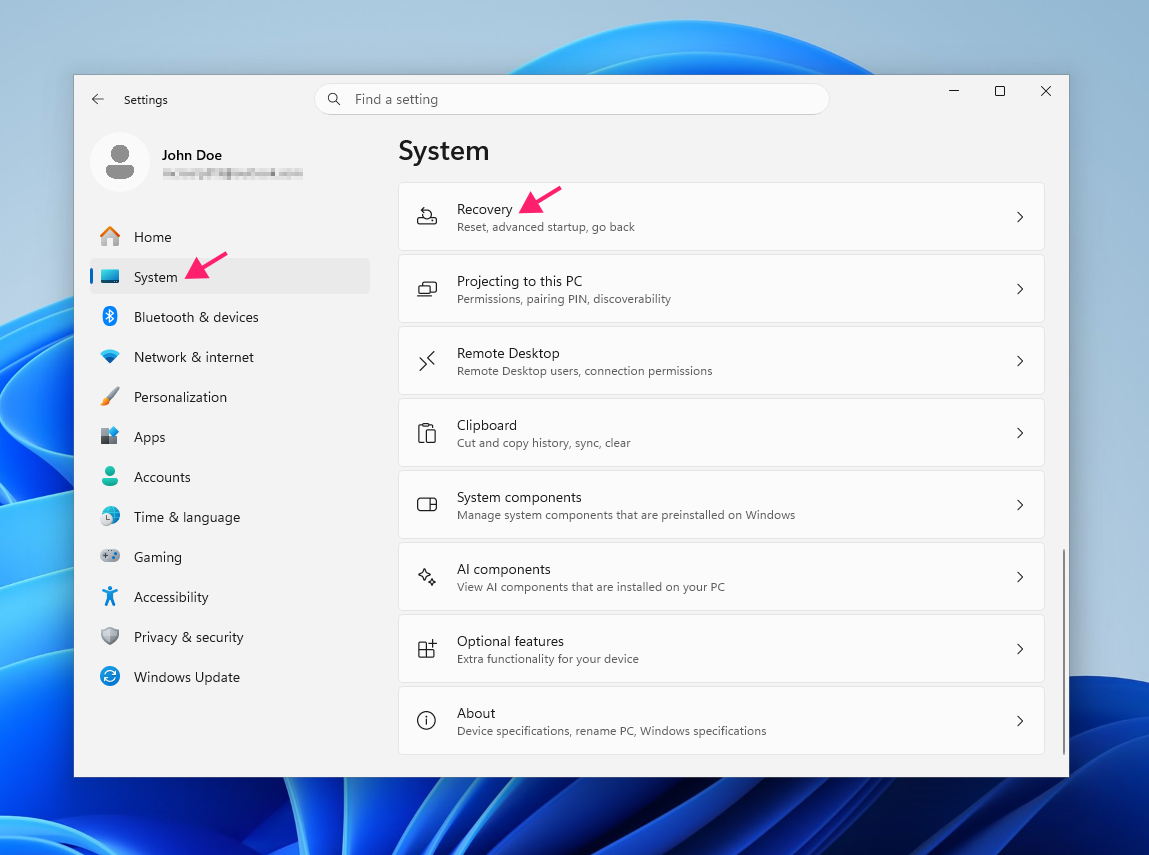Click the Time & language clock icon
The image size is (1149, 855).
pos(110,516)
